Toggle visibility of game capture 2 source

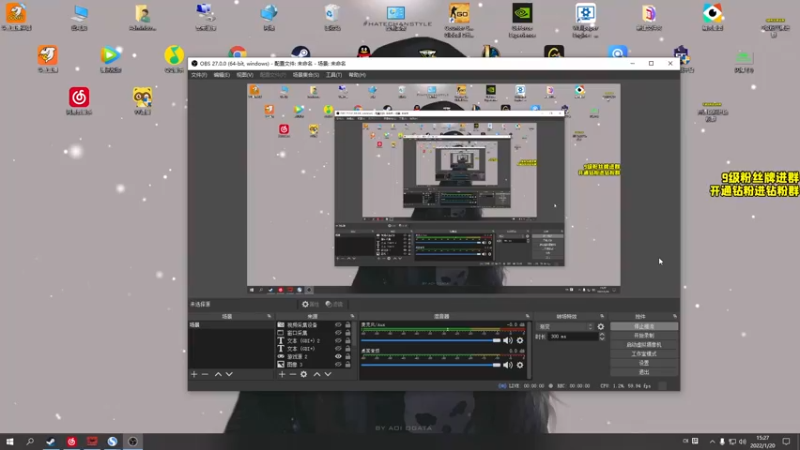coord(338,357)
